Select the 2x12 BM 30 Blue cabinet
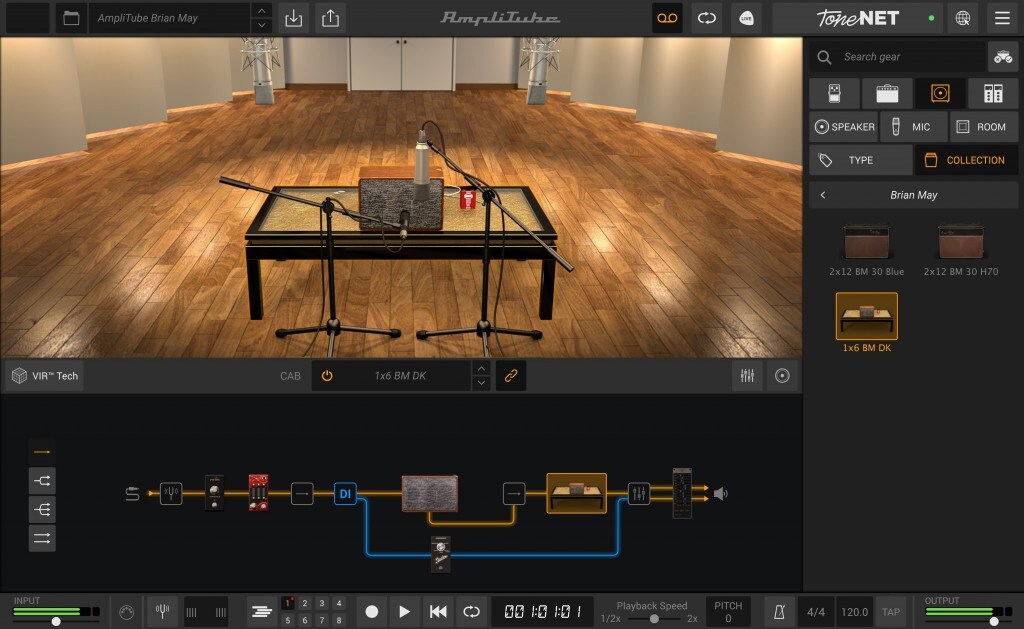The width and height of the screenshot is (1024, 629). pos(867,248)
